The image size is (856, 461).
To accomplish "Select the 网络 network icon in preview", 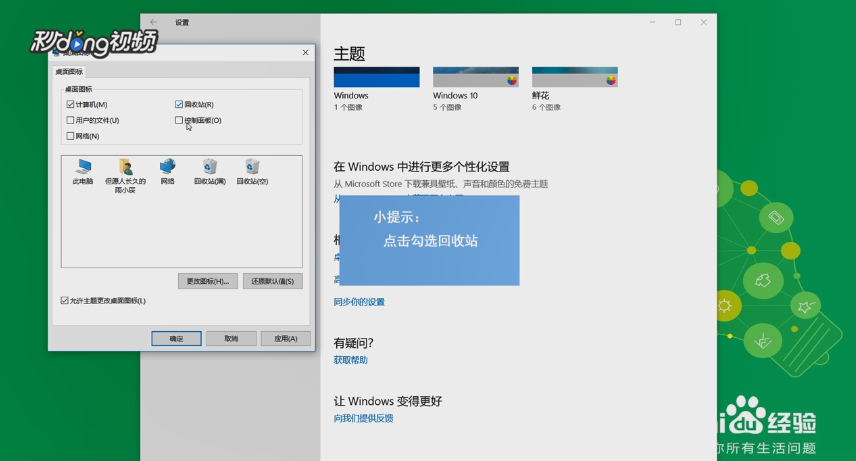I will [168, 167].
